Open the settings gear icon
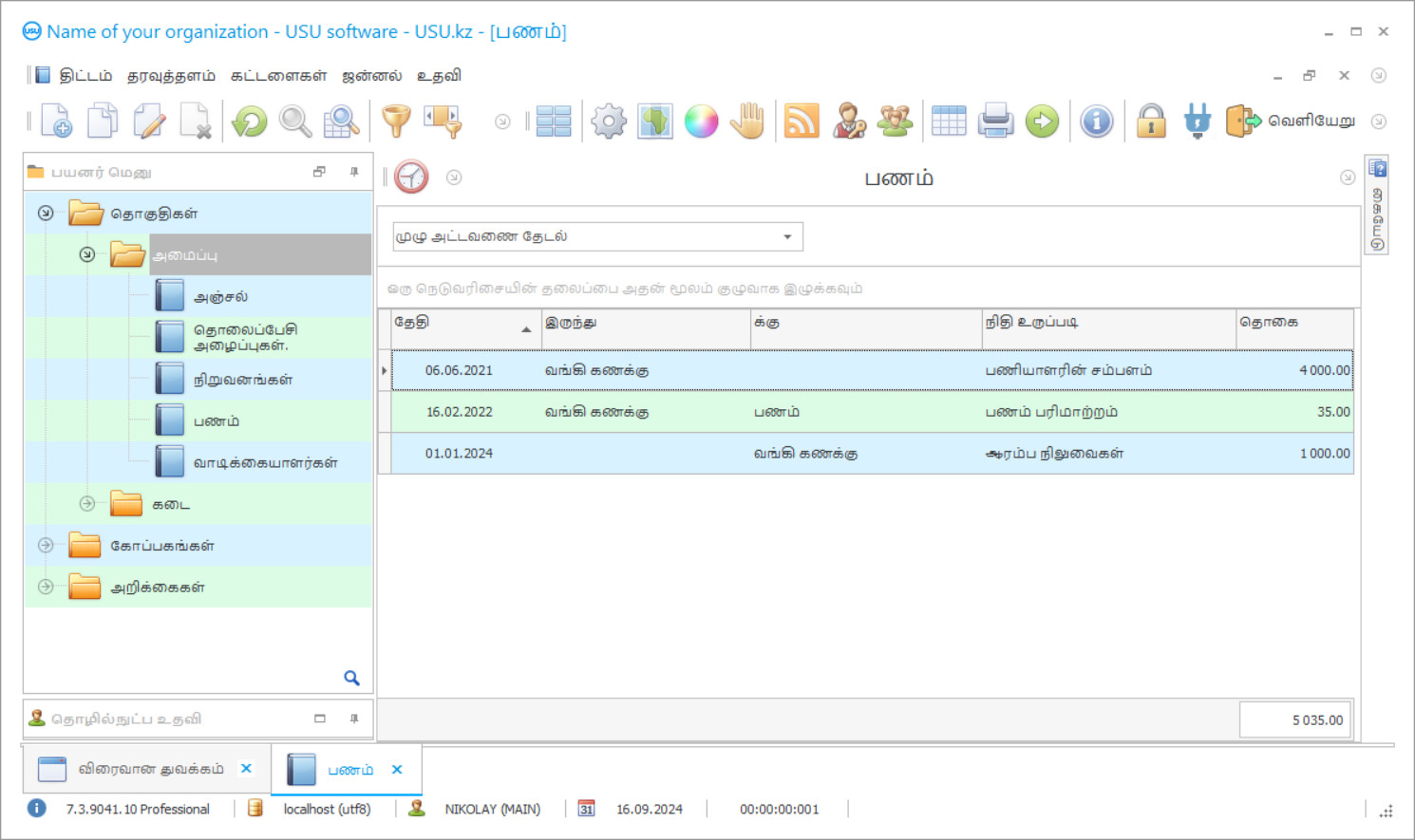The image size is (1415, 840). coord(609,121)
